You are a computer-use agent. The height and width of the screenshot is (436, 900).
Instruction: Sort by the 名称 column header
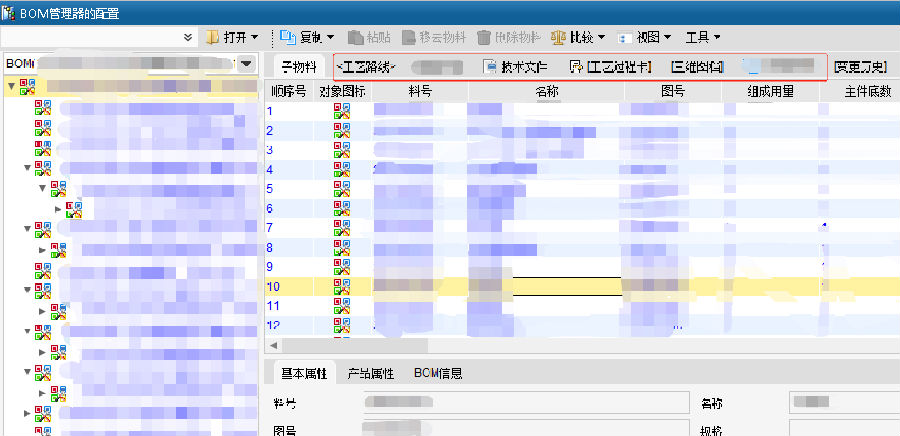pos(546,91)
